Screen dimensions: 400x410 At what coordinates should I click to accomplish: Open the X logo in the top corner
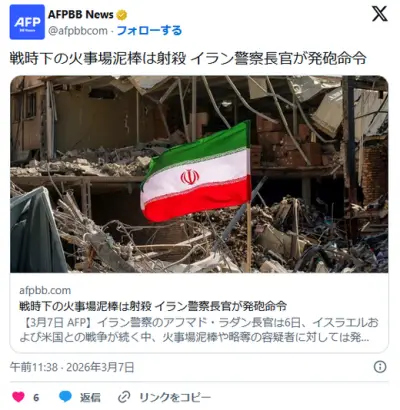[x=380, y=14]
